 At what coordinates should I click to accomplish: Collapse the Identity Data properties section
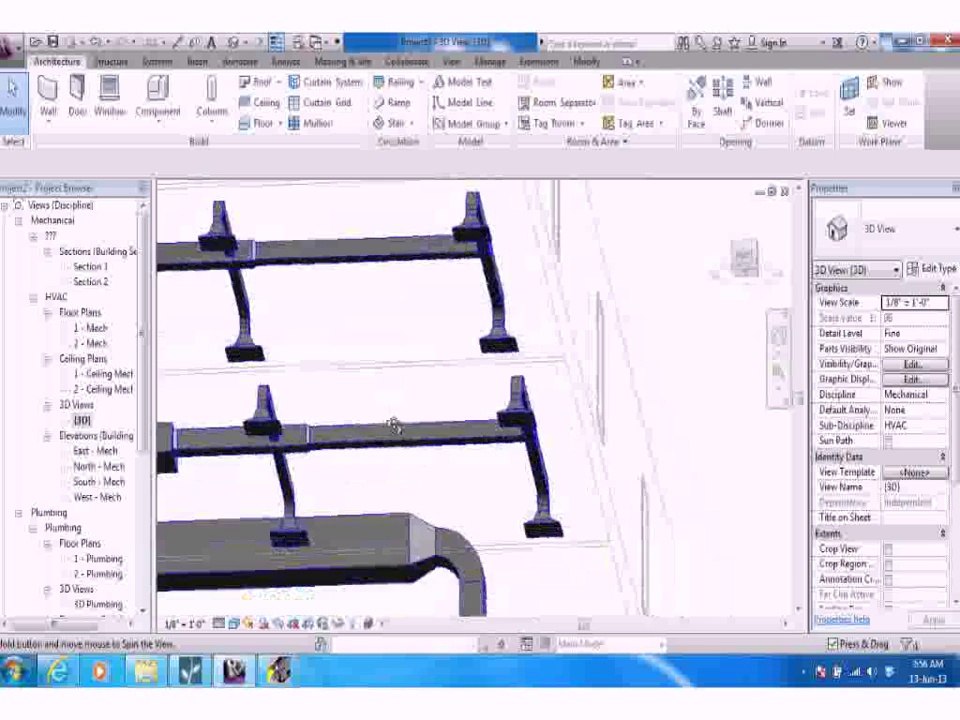tap(943, 457)
